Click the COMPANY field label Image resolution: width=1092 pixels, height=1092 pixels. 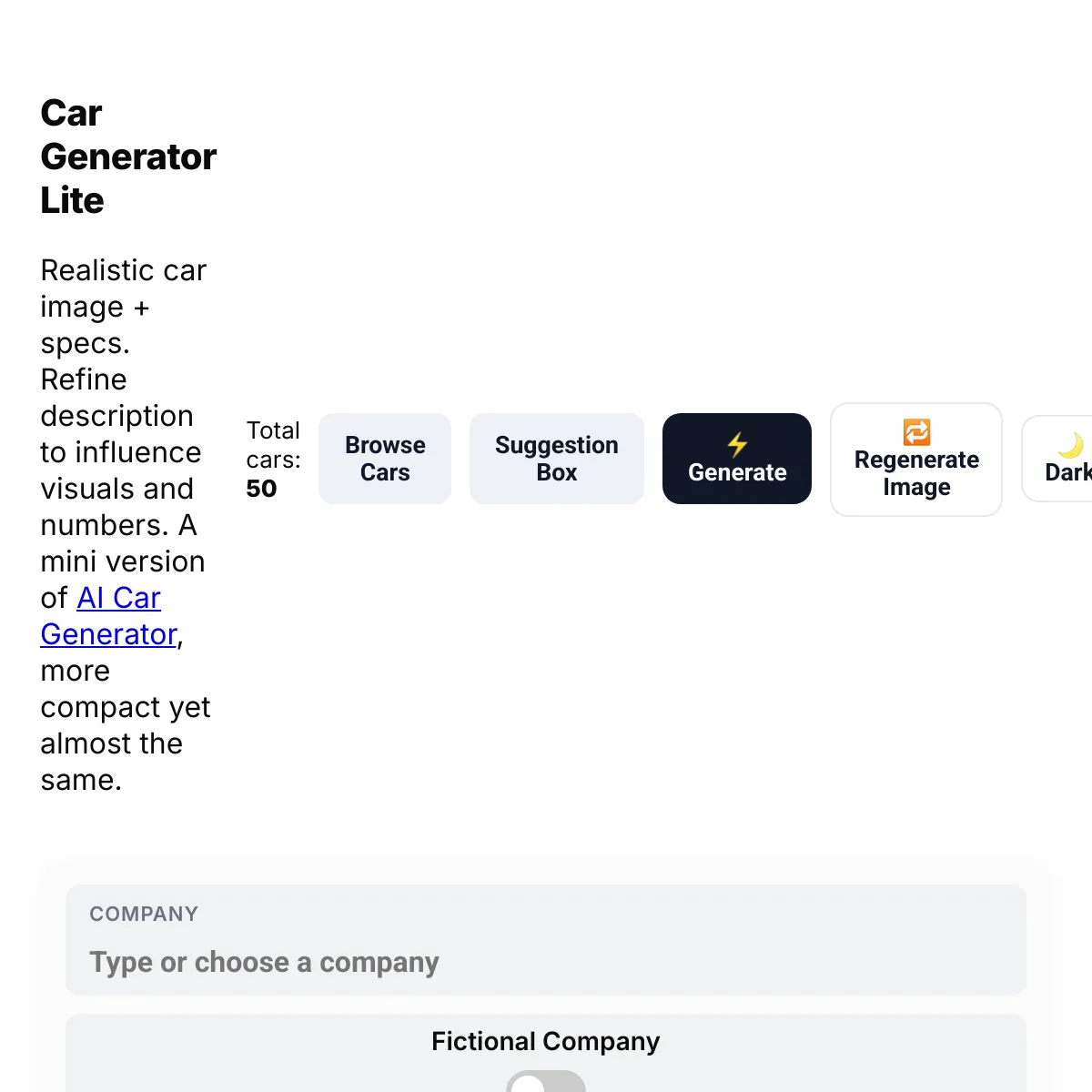pos(144,914)
